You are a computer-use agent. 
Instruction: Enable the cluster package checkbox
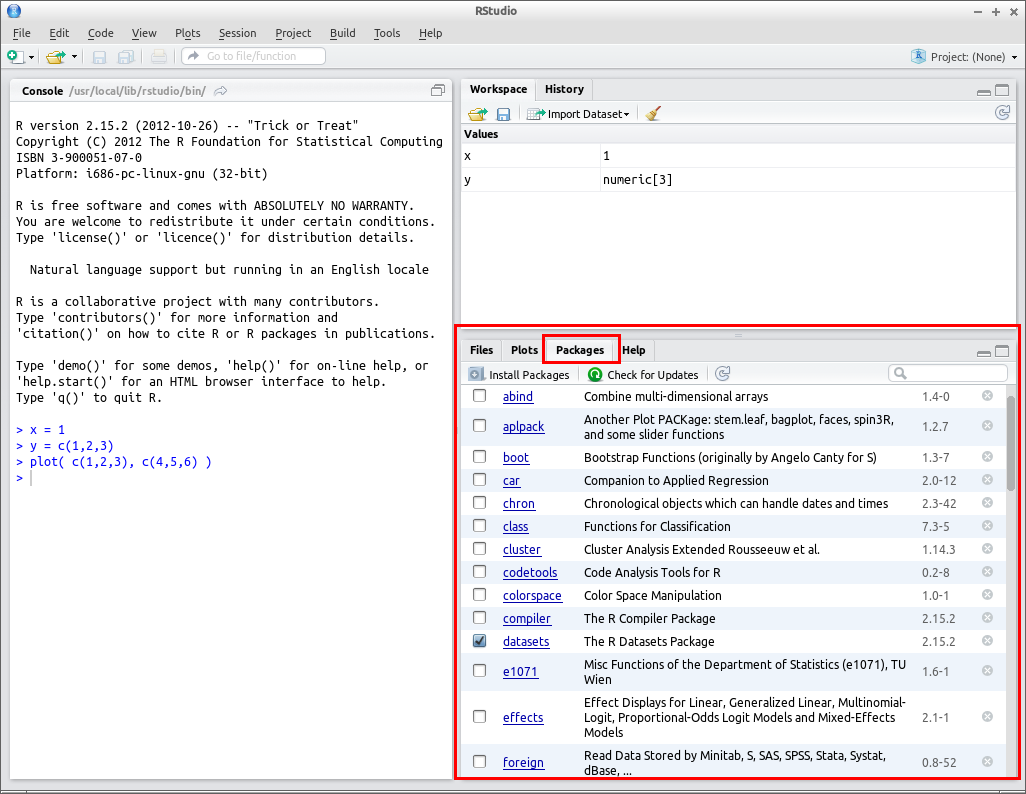click(x=480, y=548)
